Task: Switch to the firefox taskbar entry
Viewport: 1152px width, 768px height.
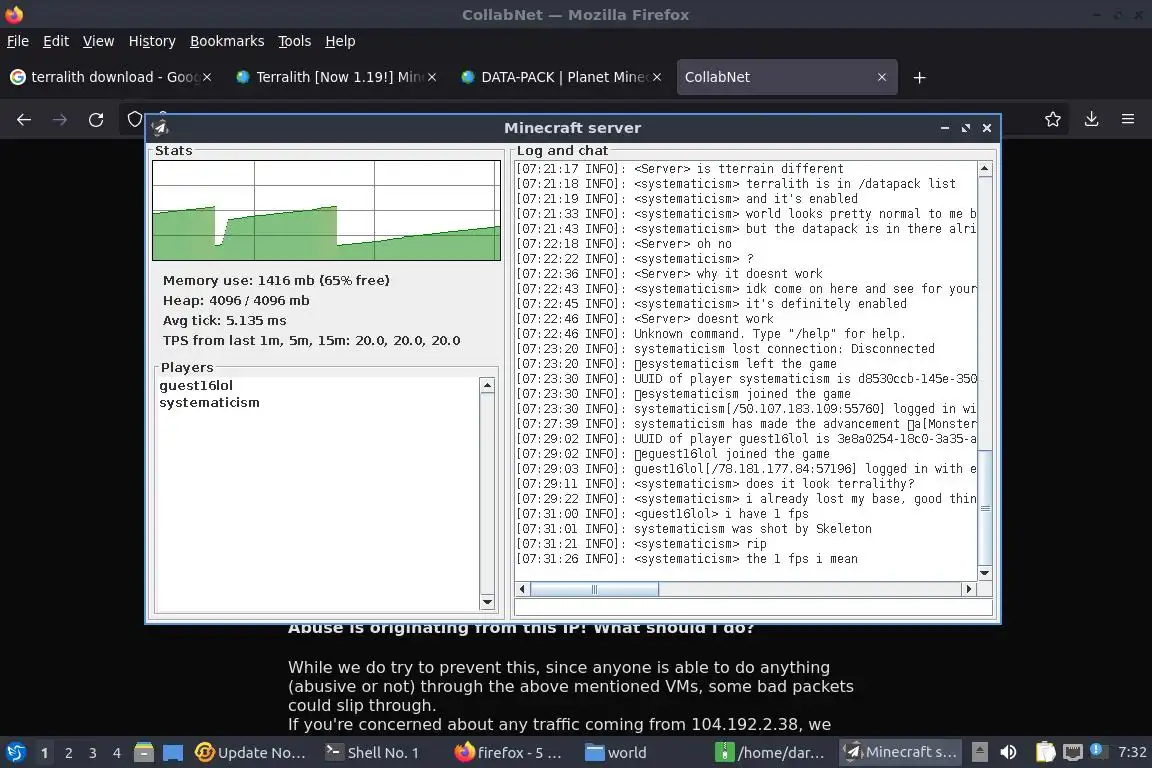Action: (508, 752)
